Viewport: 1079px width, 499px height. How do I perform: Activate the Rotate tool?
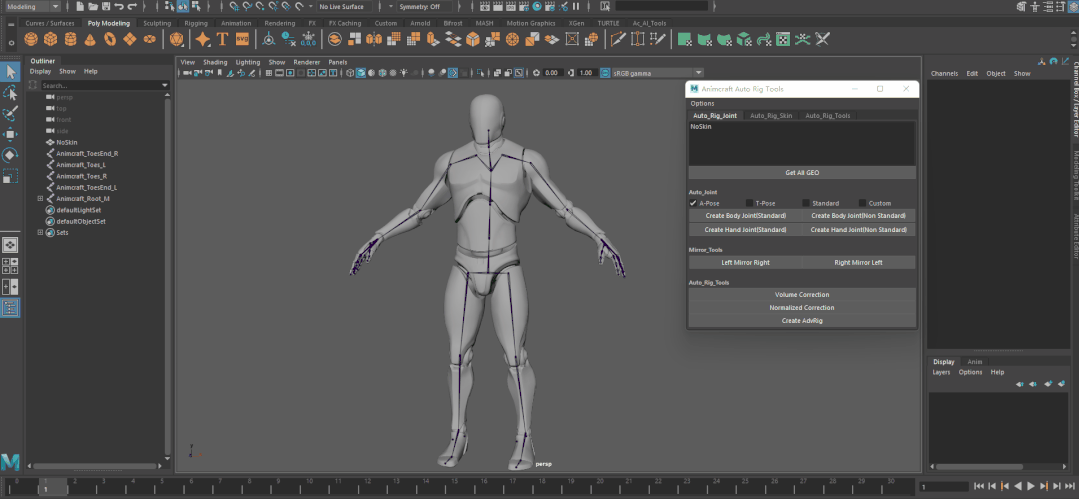point(10,155)
